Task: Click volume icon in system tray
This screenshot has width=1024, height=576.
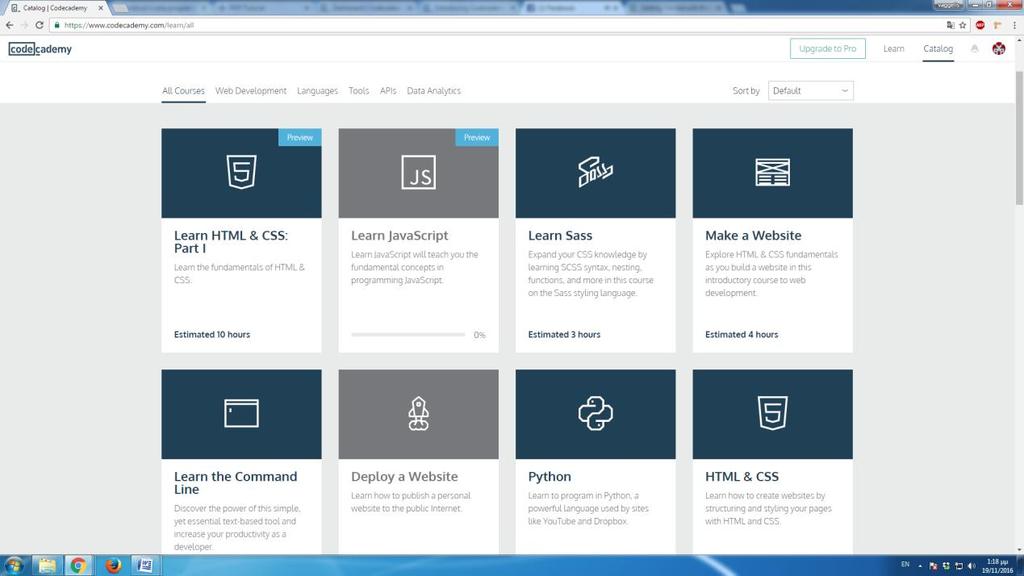Action: coord(971,566)
